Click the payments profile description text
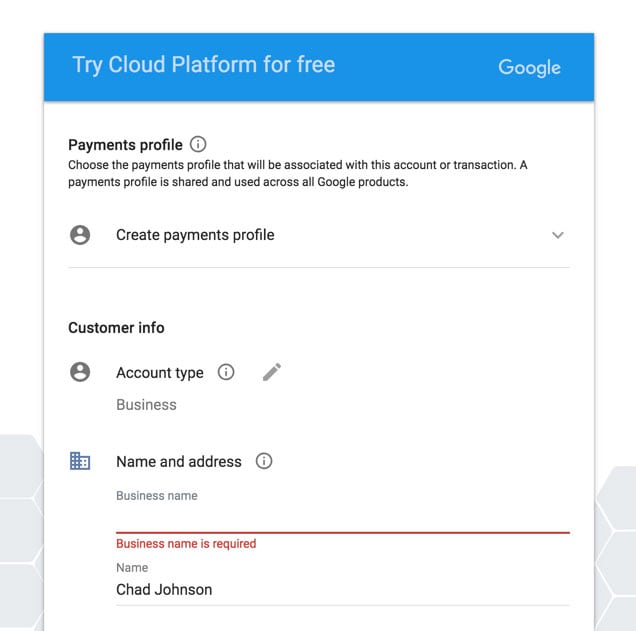 (298, 174)
